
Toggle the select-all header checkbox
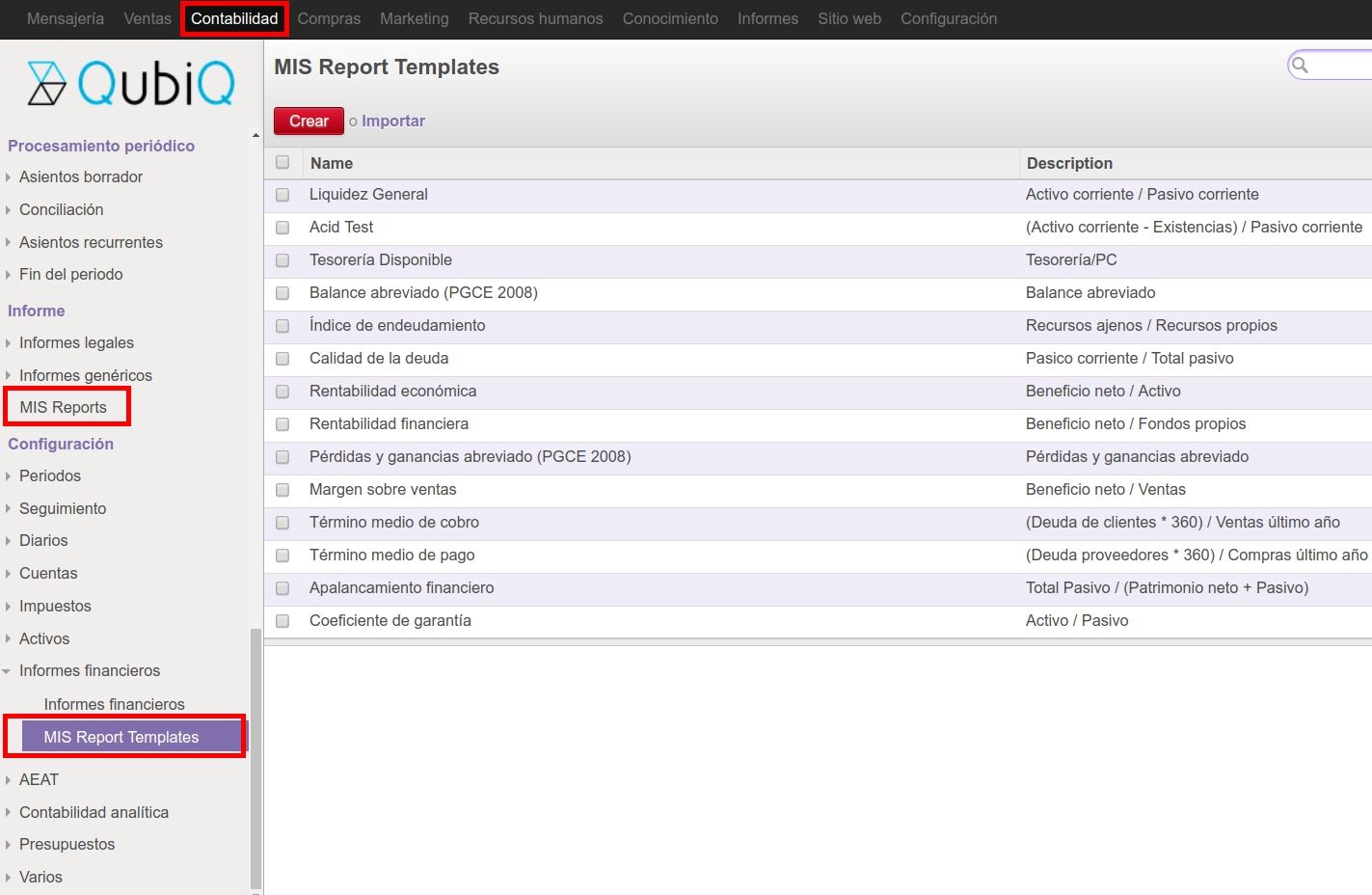coord(282,163)
